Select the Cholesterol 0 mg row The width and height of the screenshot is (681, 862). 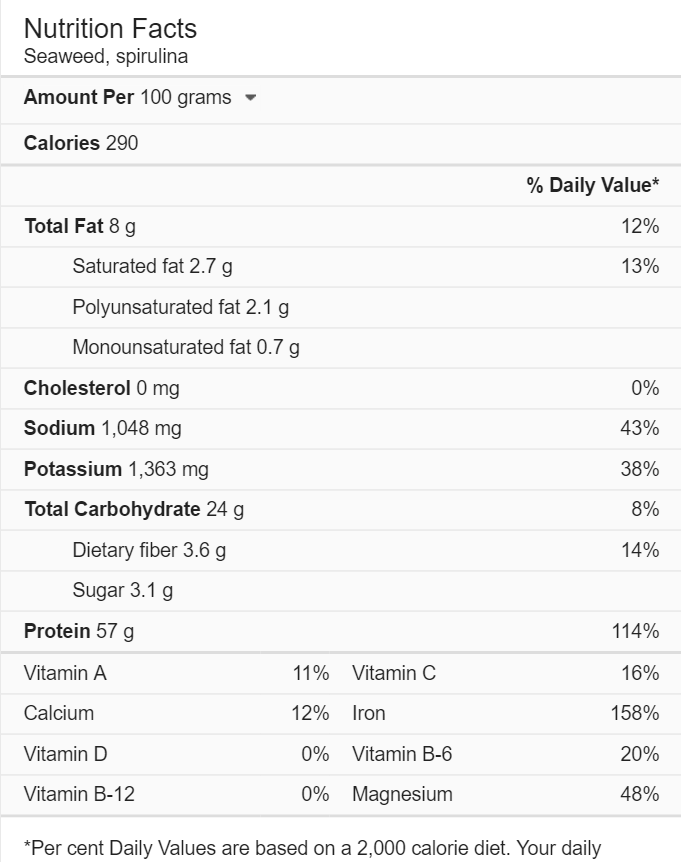[341, 388]
